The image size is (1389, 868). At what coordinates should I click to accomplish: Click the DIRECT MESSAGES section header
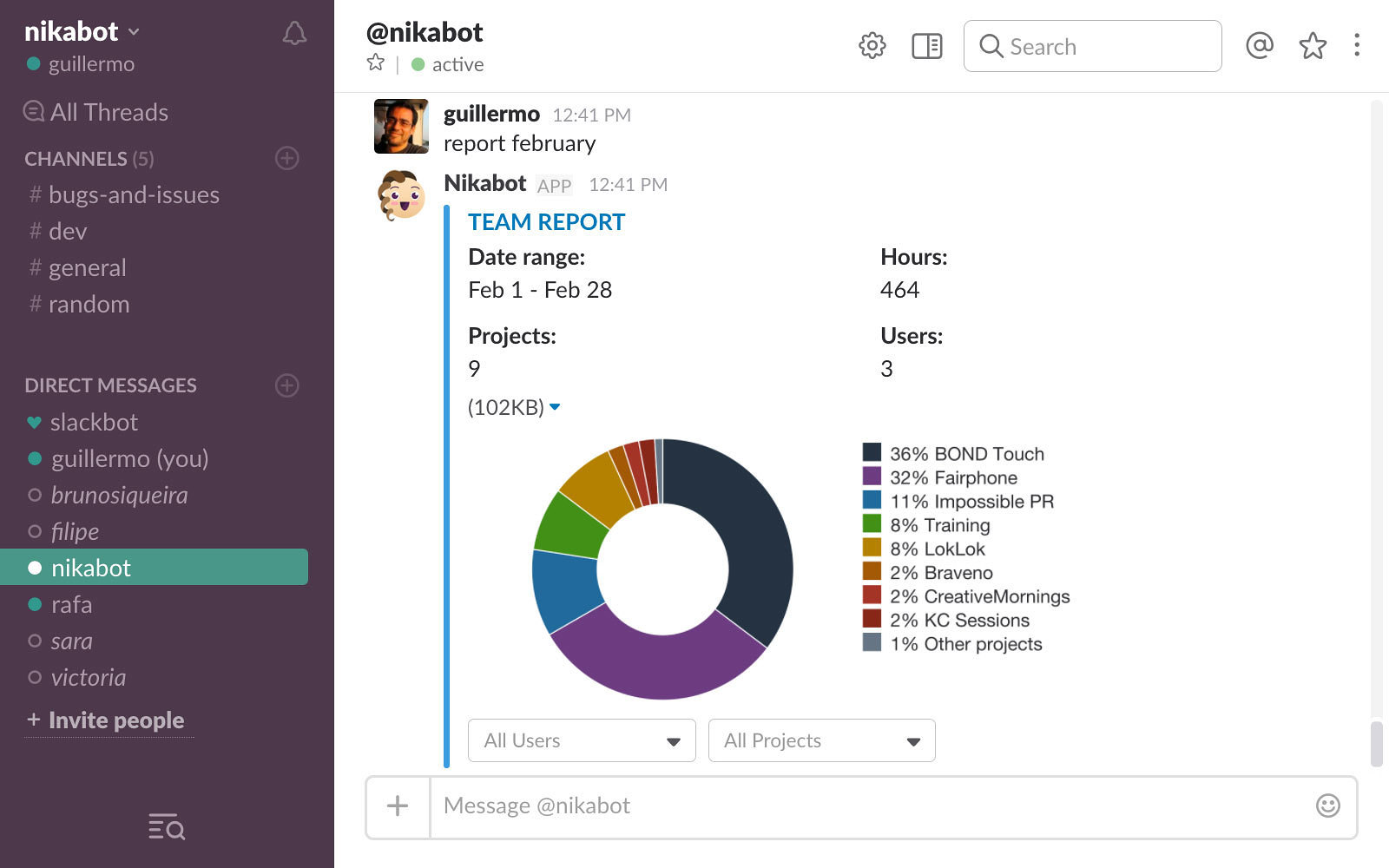click(110, 385)
